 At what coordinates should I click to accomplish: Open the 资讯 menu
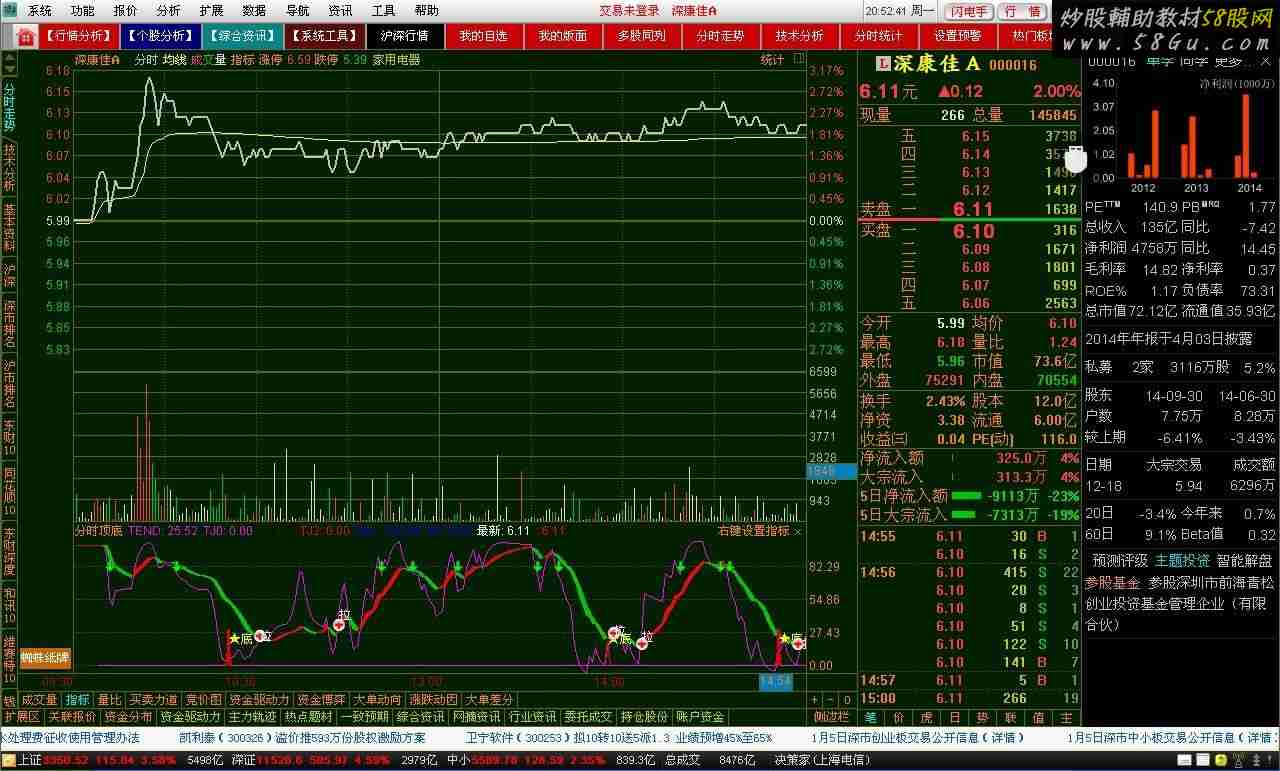pos(341,11)
